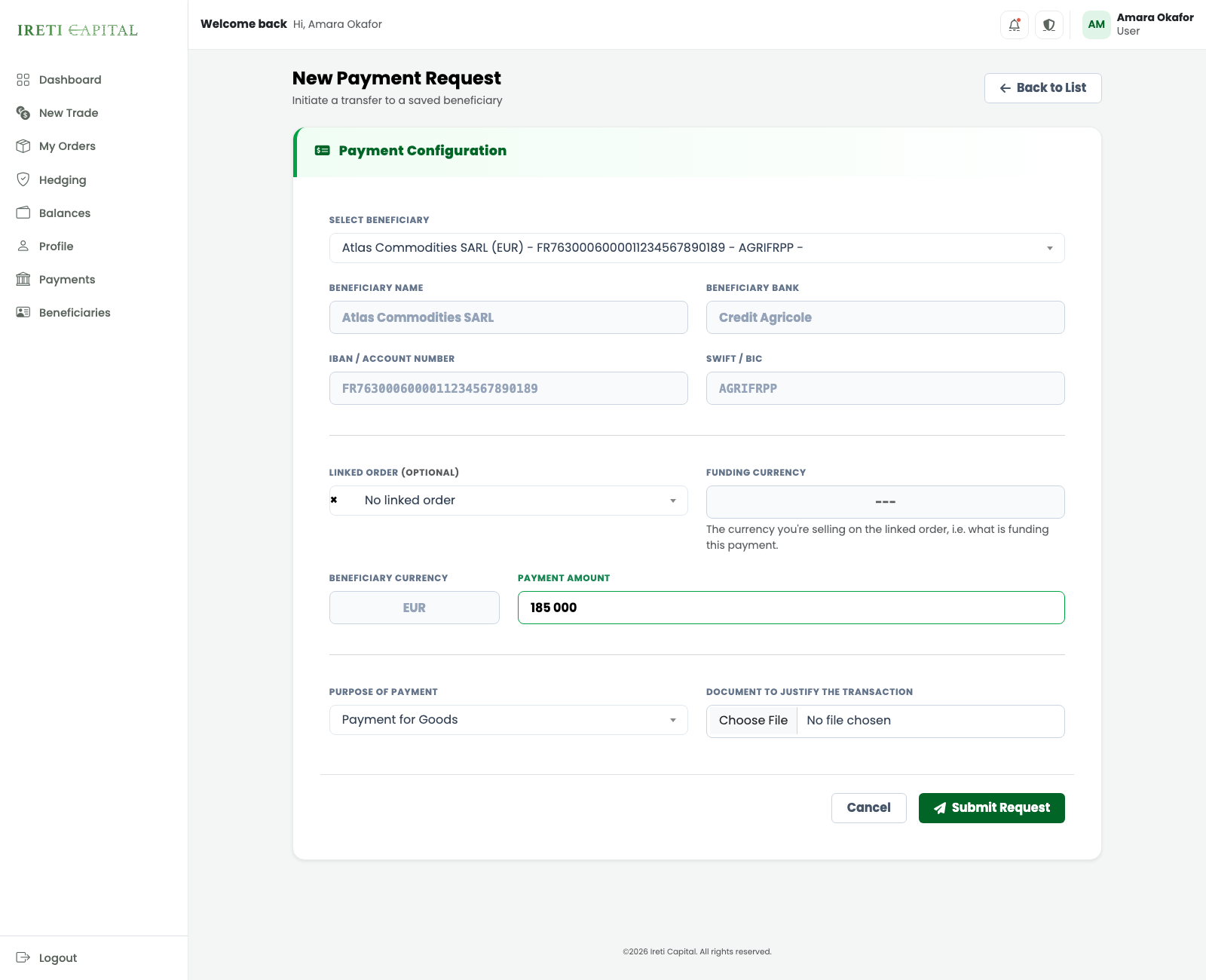Submit the payment request
Viewport: 1206px width, 980px height.
pyautogui.click(x=991, y=808)
